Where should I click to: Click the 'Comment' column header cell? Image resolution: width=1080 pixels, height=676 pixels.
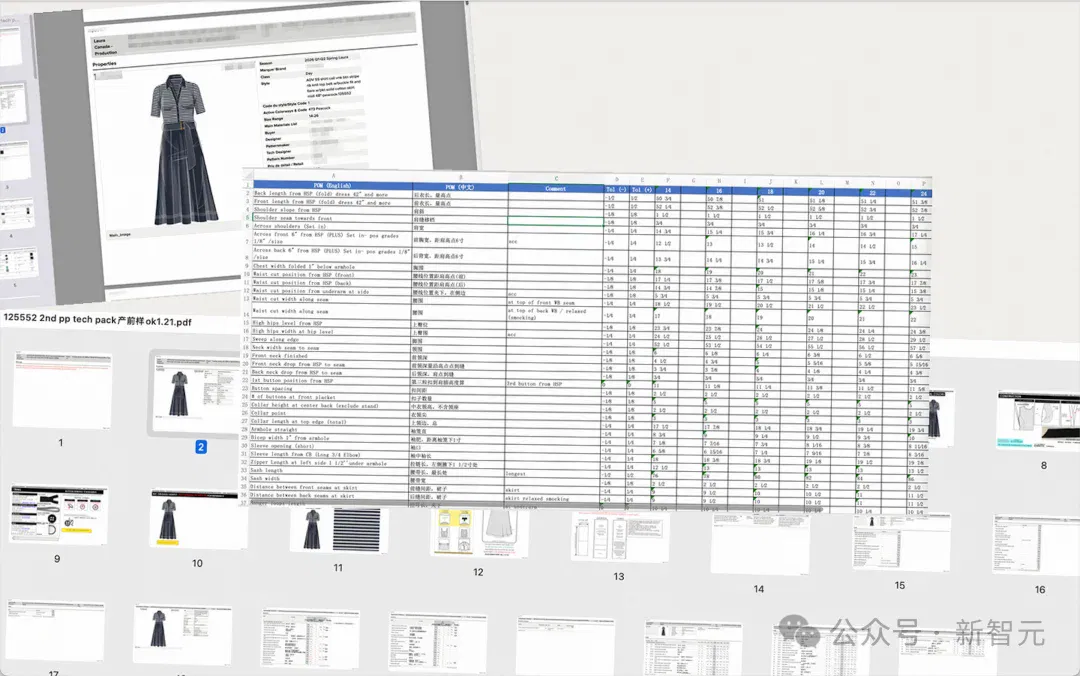tap(556, 187)
